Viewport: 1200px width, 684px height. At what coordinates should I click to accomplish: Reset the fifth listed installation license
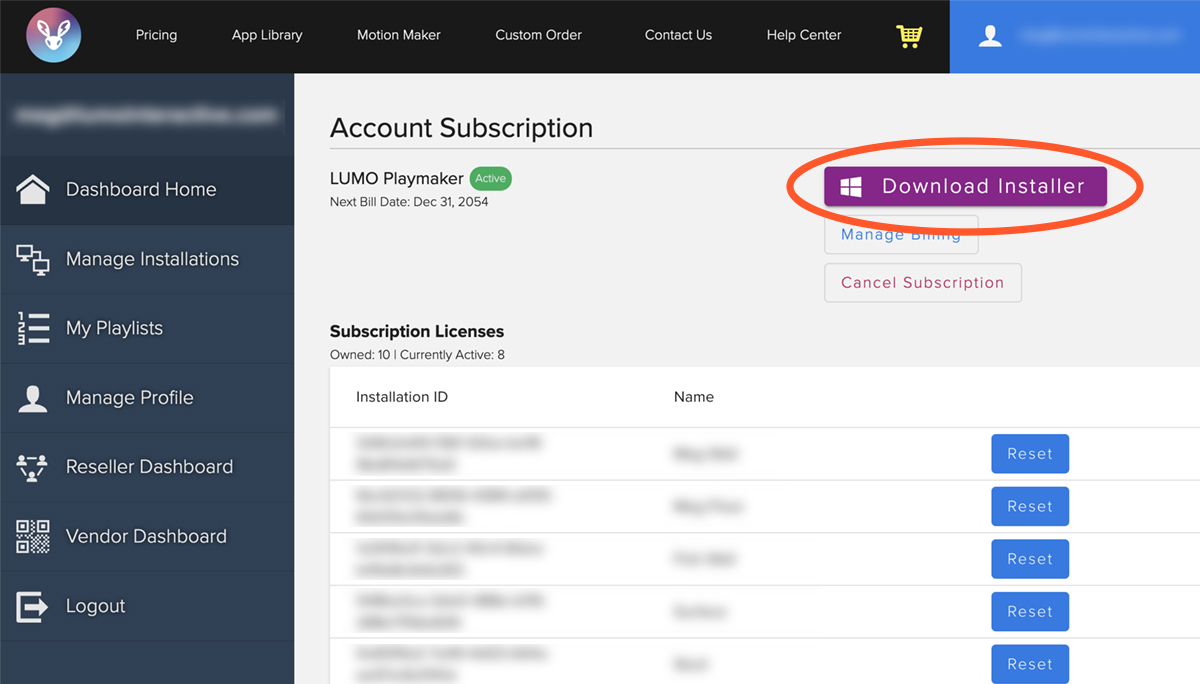click(1030, 664)
